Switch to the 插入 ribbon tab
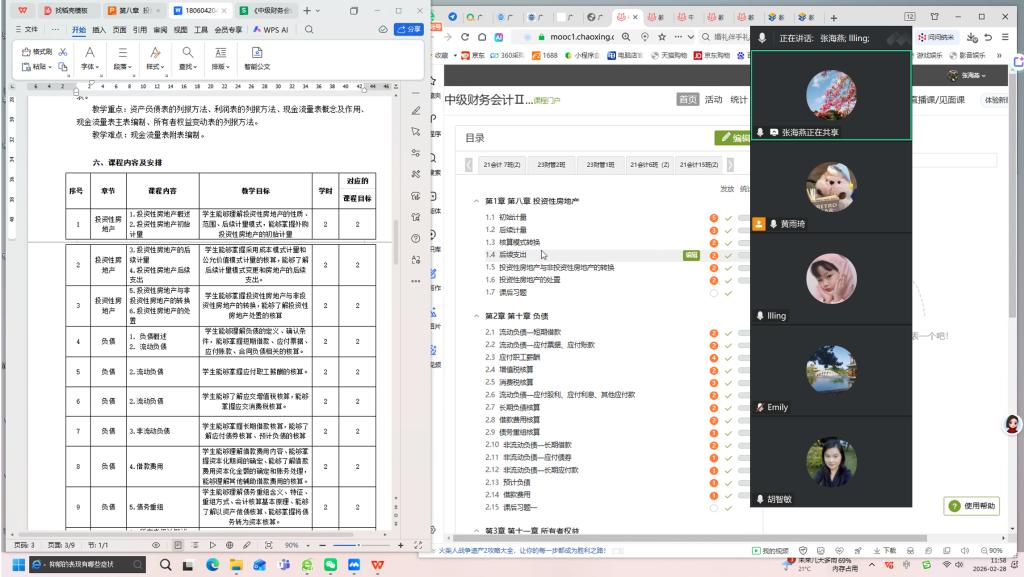1024x577 pixels. click(99, 30)
